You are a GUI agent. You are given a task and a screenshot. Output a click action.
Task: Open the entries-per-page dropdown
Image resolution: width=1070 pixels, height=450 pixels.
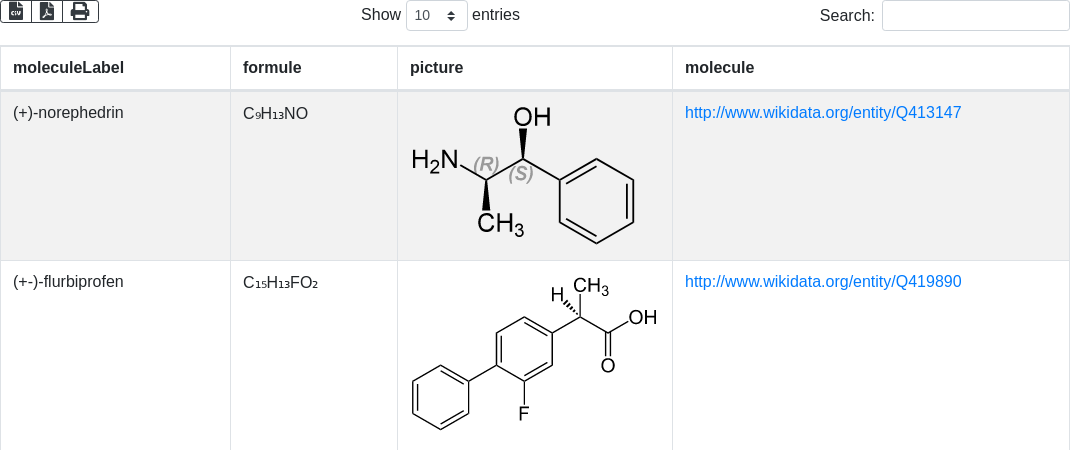pyautogui.click(x=436, y=15)
